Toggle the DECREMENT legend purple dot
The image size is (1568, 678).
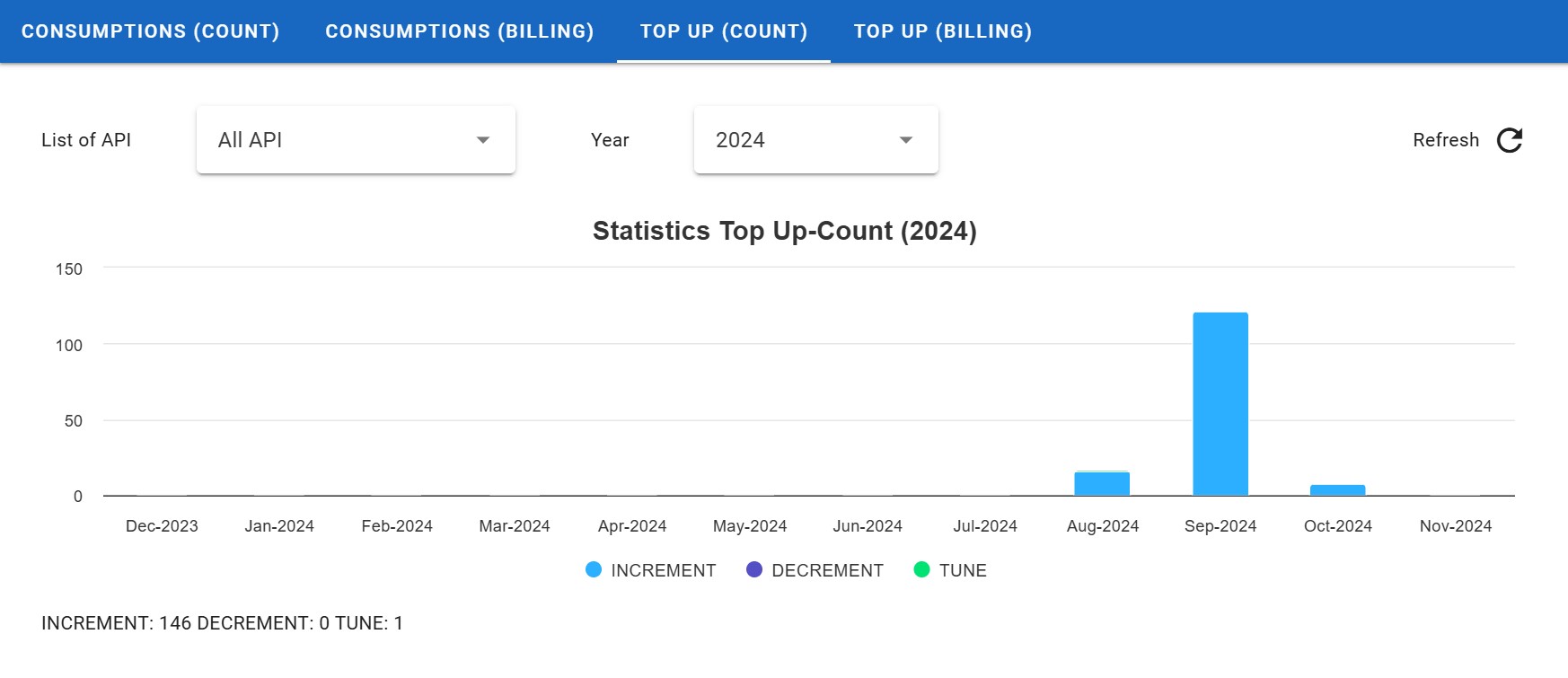tap(754, 570)
